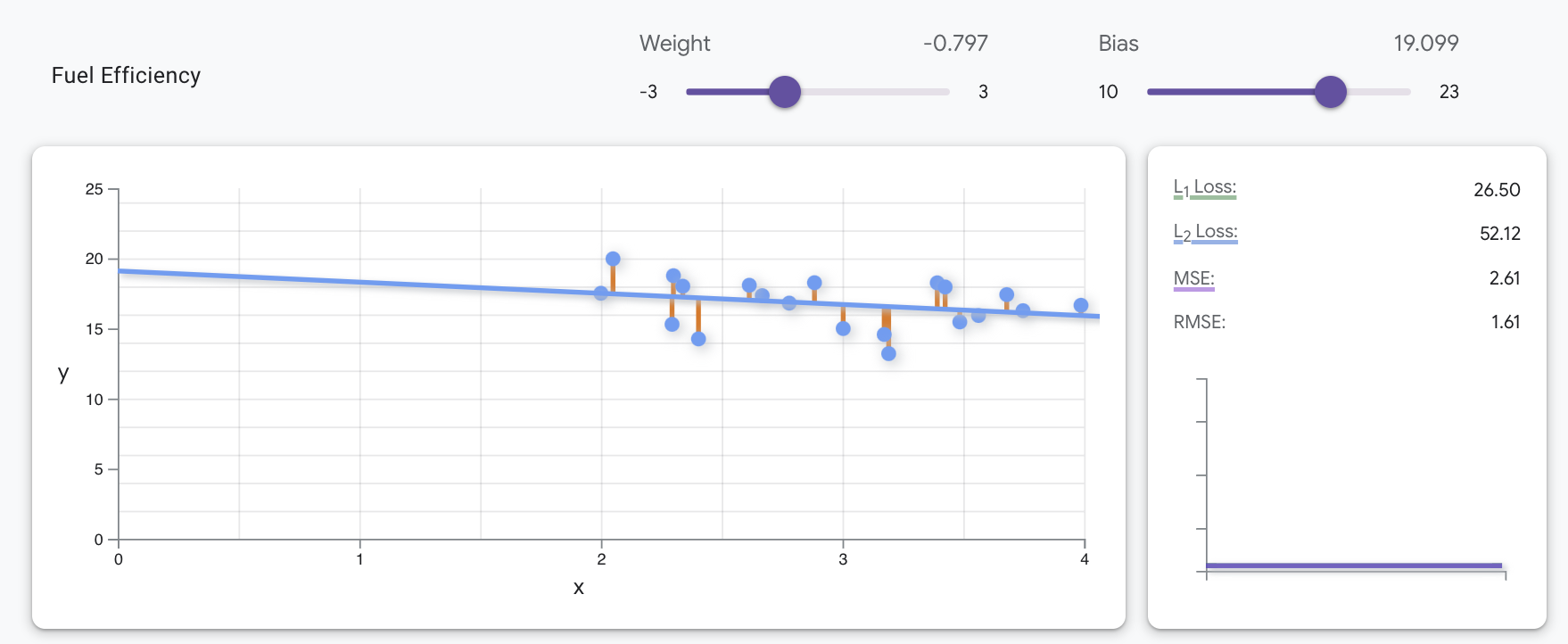Click the Weight value -0.797
This screenshot has width=1568, height=644.
click(x=955, y=43)
